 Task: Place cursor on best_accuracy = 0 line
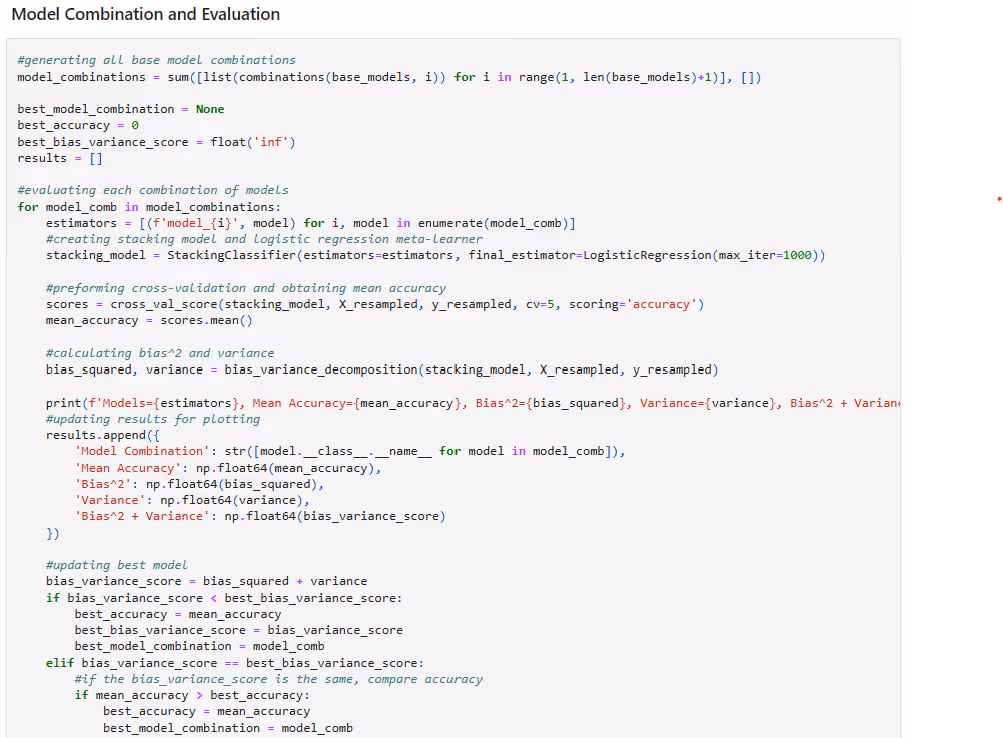[78, 125]
